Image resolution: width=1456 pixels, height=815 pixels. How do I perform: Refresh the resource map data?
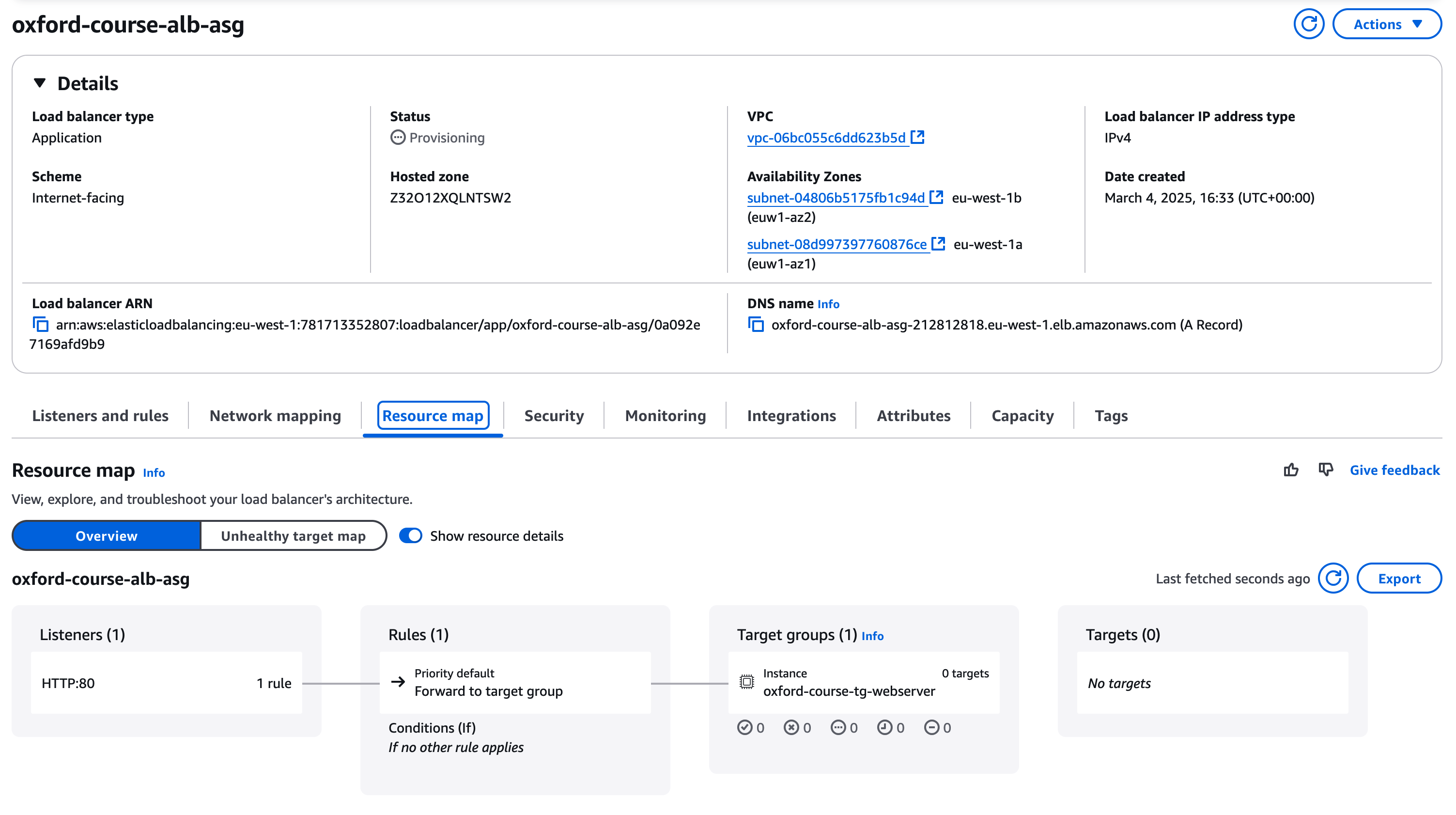point(1333,578)
